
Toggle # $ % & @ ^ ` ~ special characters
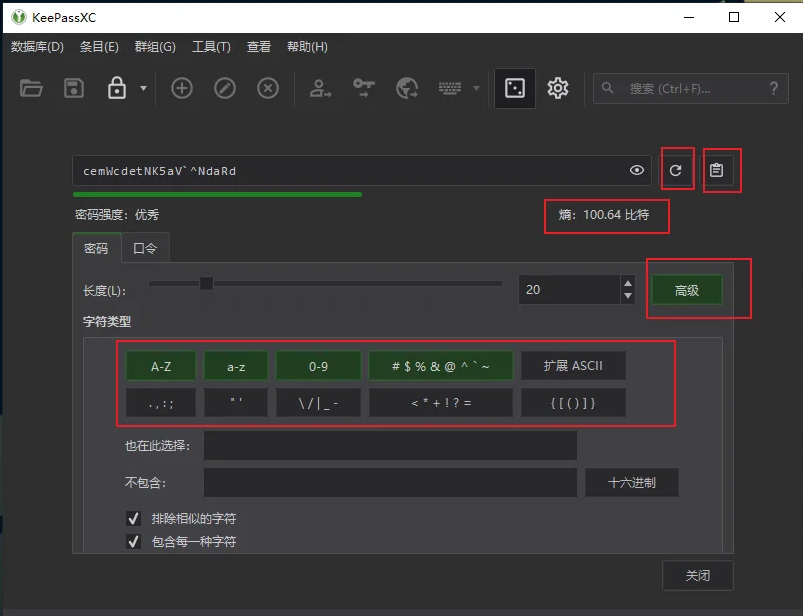click(440, 366)
